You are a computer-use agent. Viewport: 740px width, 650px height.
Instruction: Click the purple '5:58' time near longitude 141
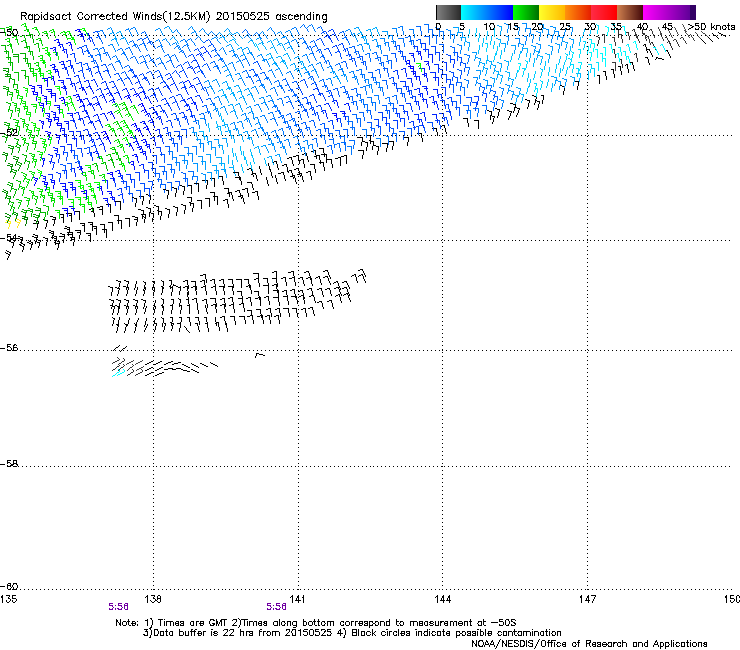277,607
